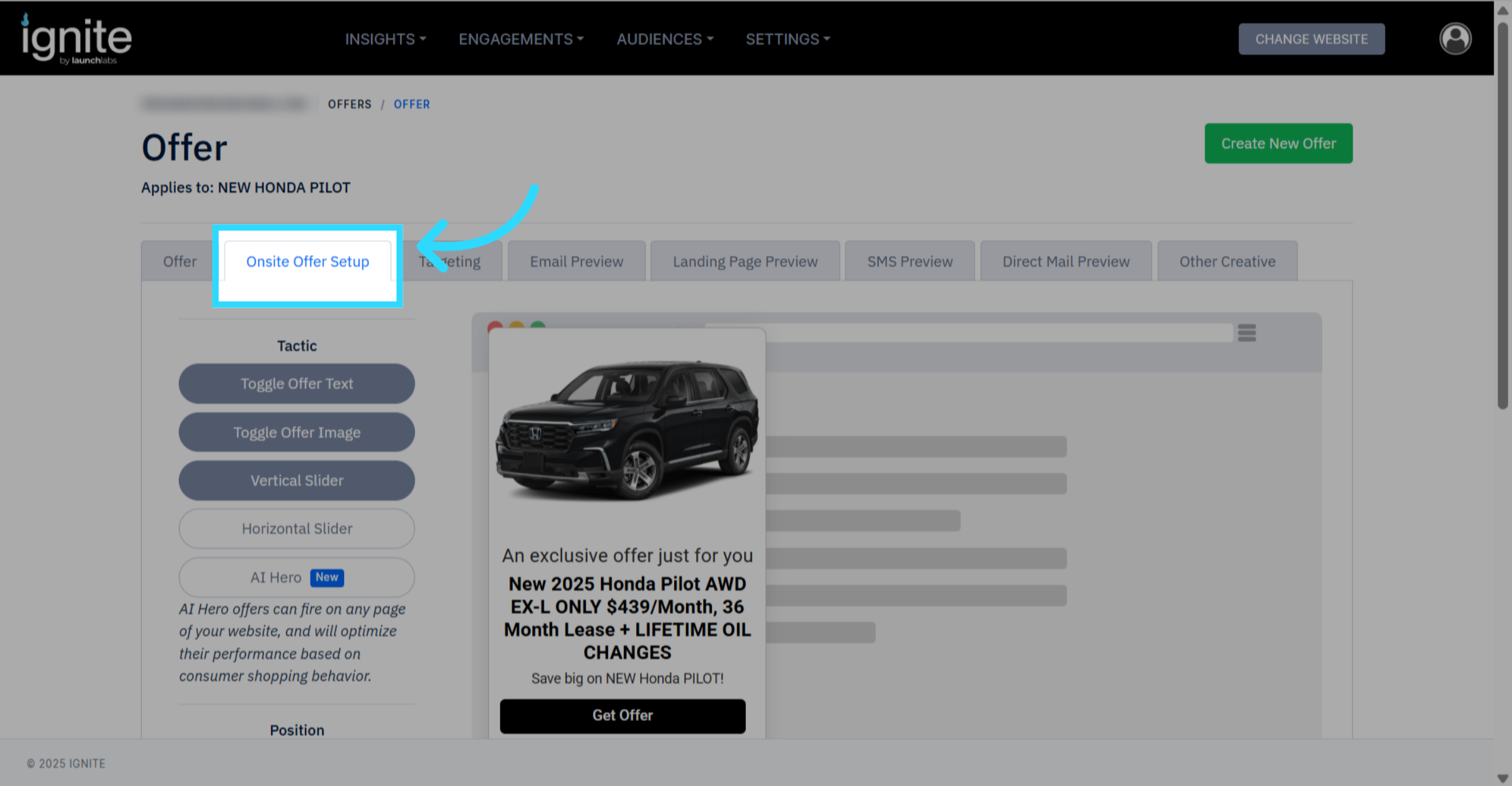This screenshot has height=786, width=1512.
Task: Open the user profile avatar
Action: click(x=1455, y=39)
